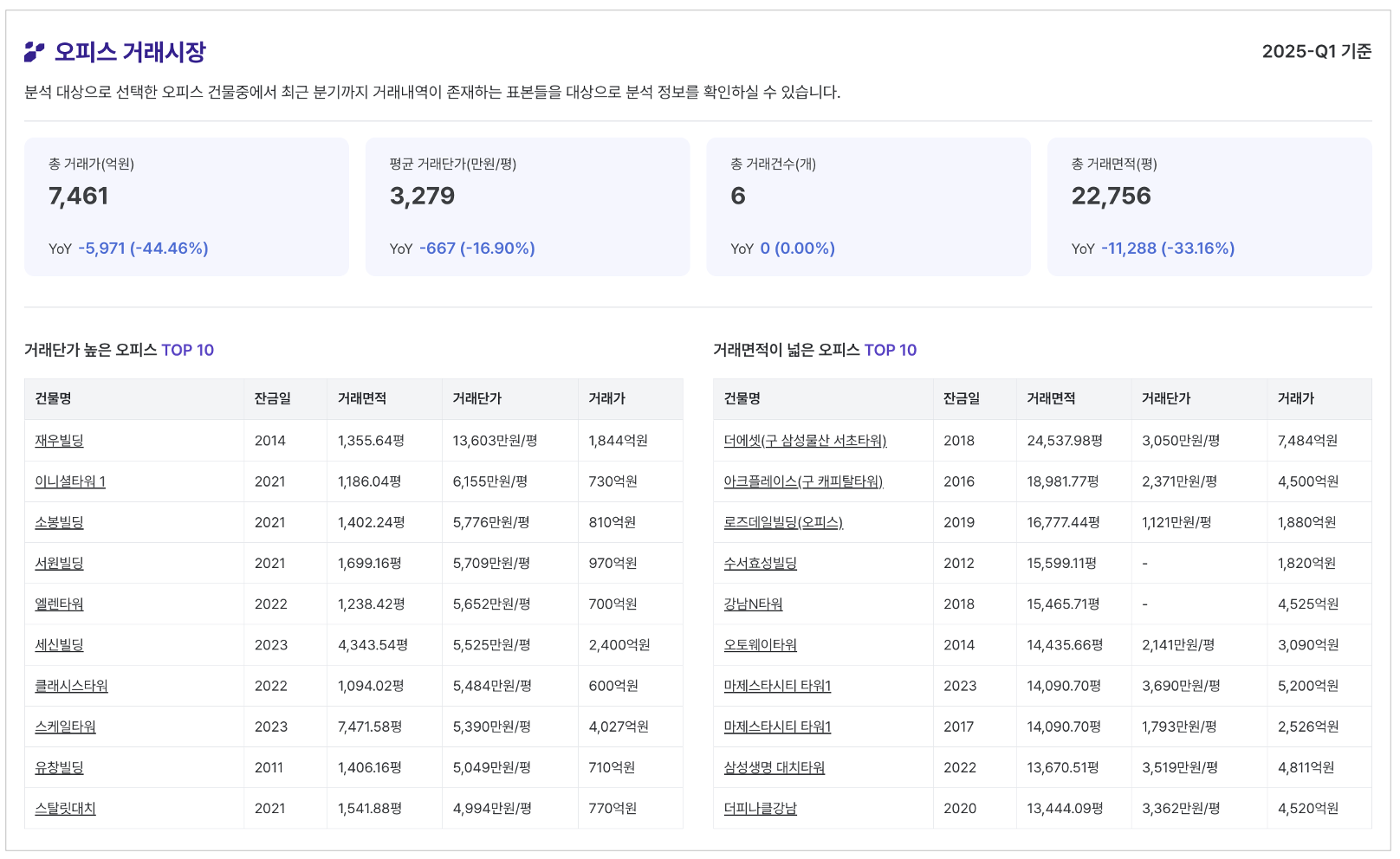The image size is (1400, 859).
Task: Click the 삼성생명 대치타워 link
Action: [774, 768]
